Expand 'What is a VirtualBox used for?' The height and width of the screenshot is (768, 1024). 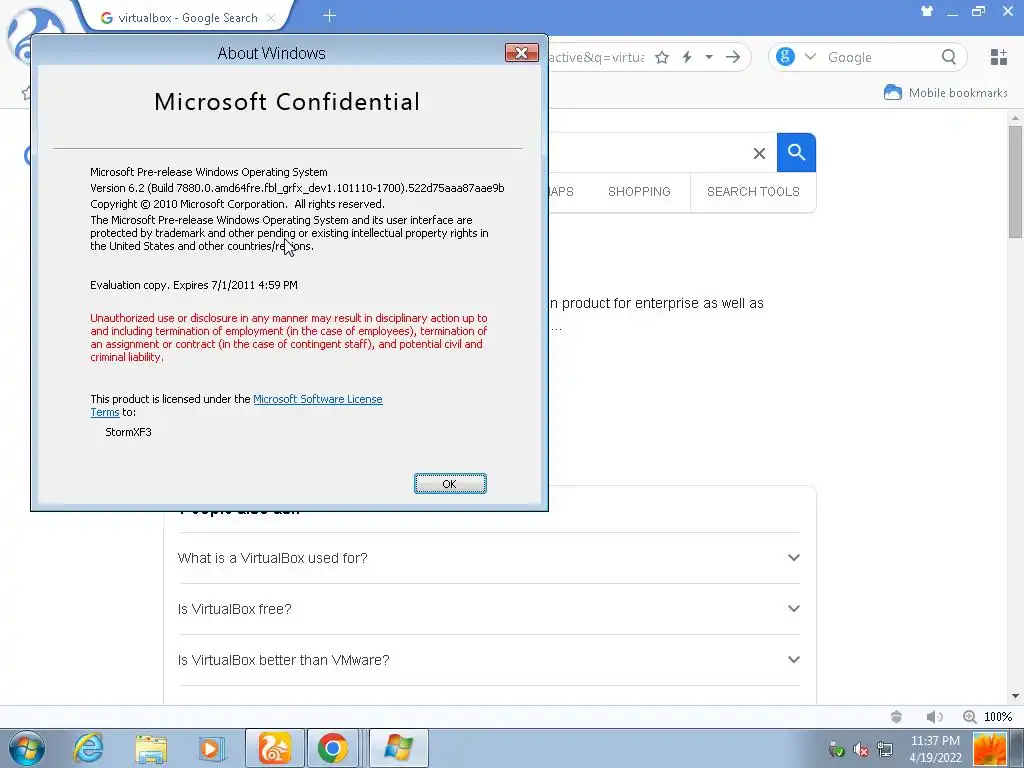(489, 558)
